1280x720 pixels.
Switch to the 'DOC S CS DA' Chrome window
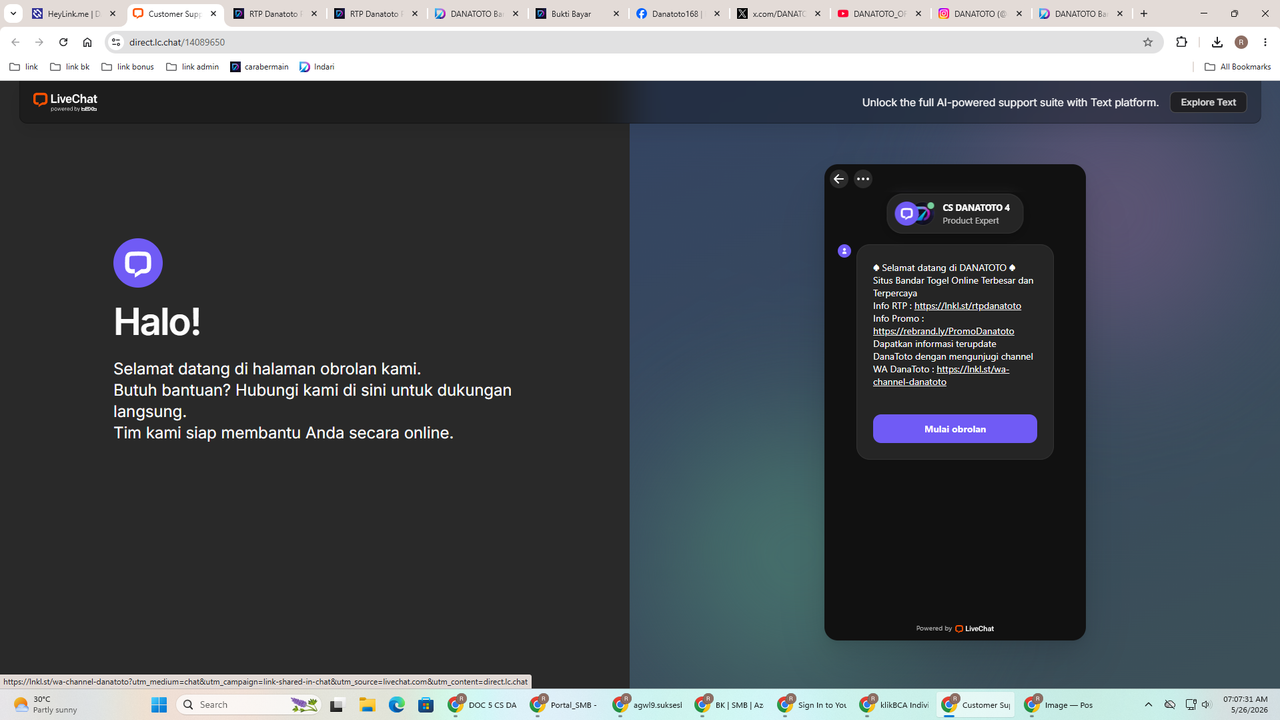coord(484,705)
